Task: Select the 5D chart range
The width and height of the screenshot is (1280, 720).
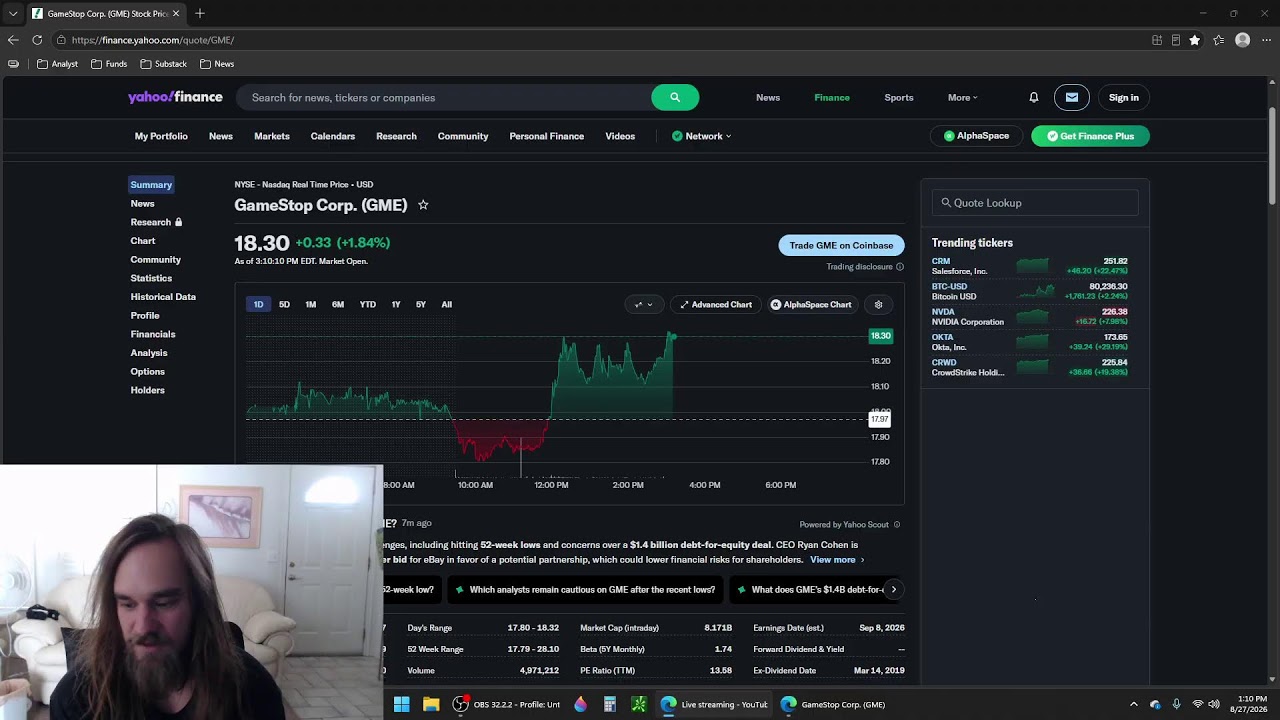Action: pyautogui.click(x=284, y=304)
